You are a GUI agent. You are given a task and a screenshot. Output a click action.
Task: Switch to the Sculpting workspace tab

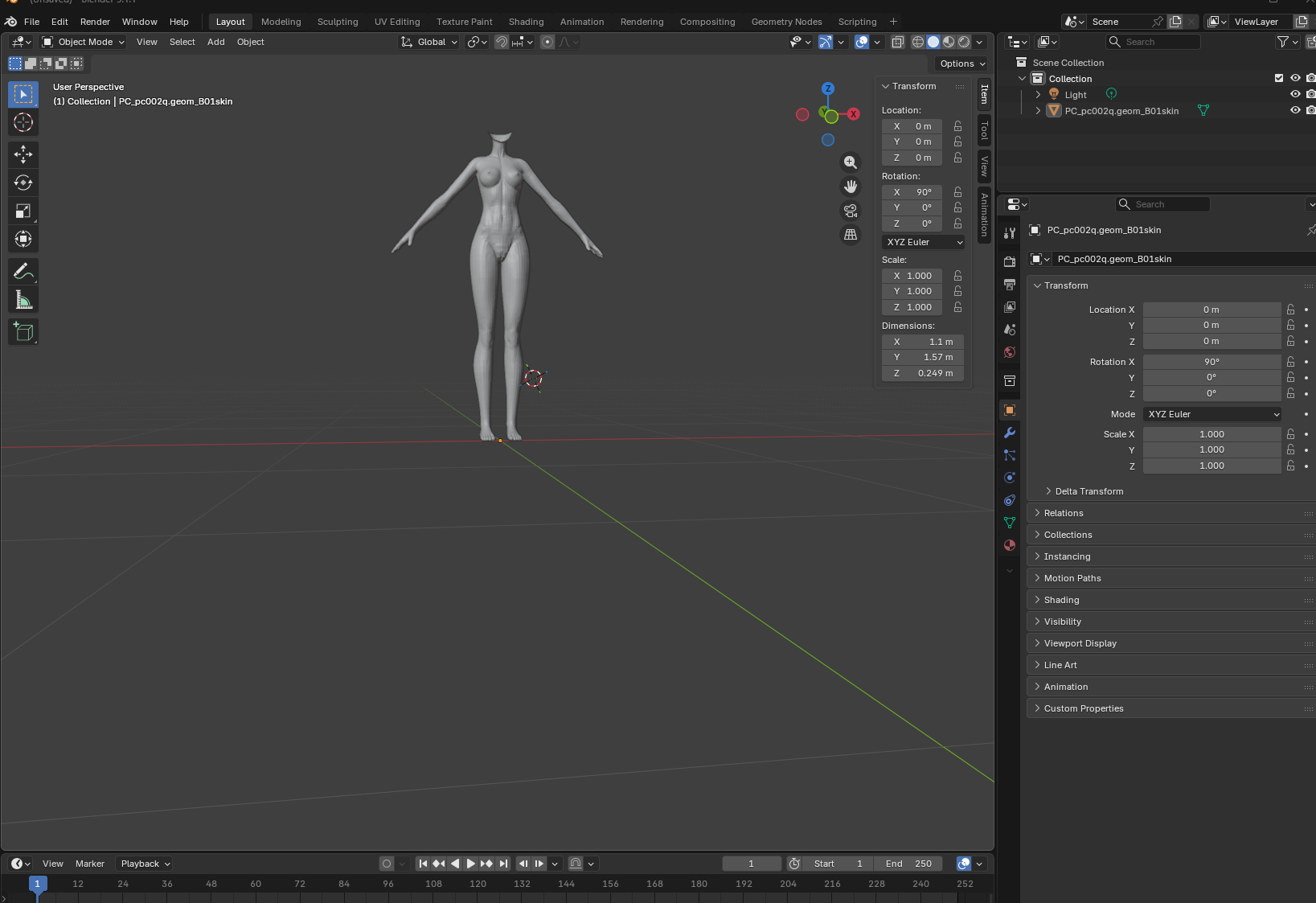click(338, 22)
